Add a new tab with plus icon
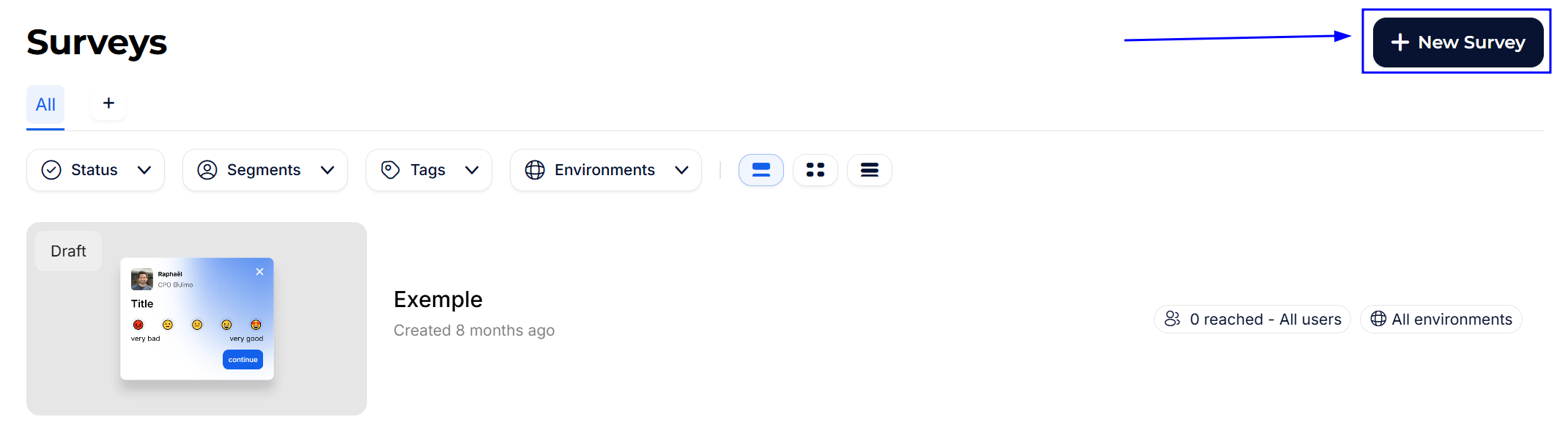Viewport: 1568px width, 439px height. coord(108,103)
